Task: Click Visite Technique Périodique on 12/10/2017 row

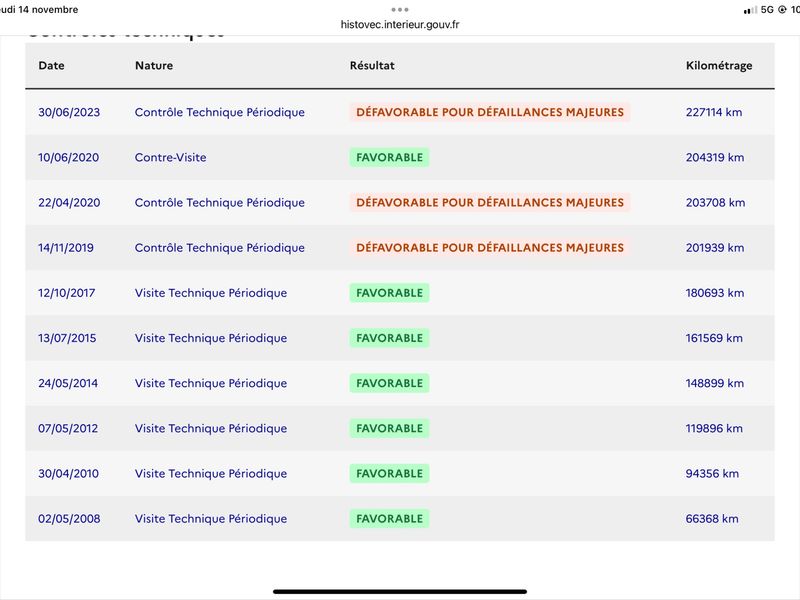Action: (211, 293)
